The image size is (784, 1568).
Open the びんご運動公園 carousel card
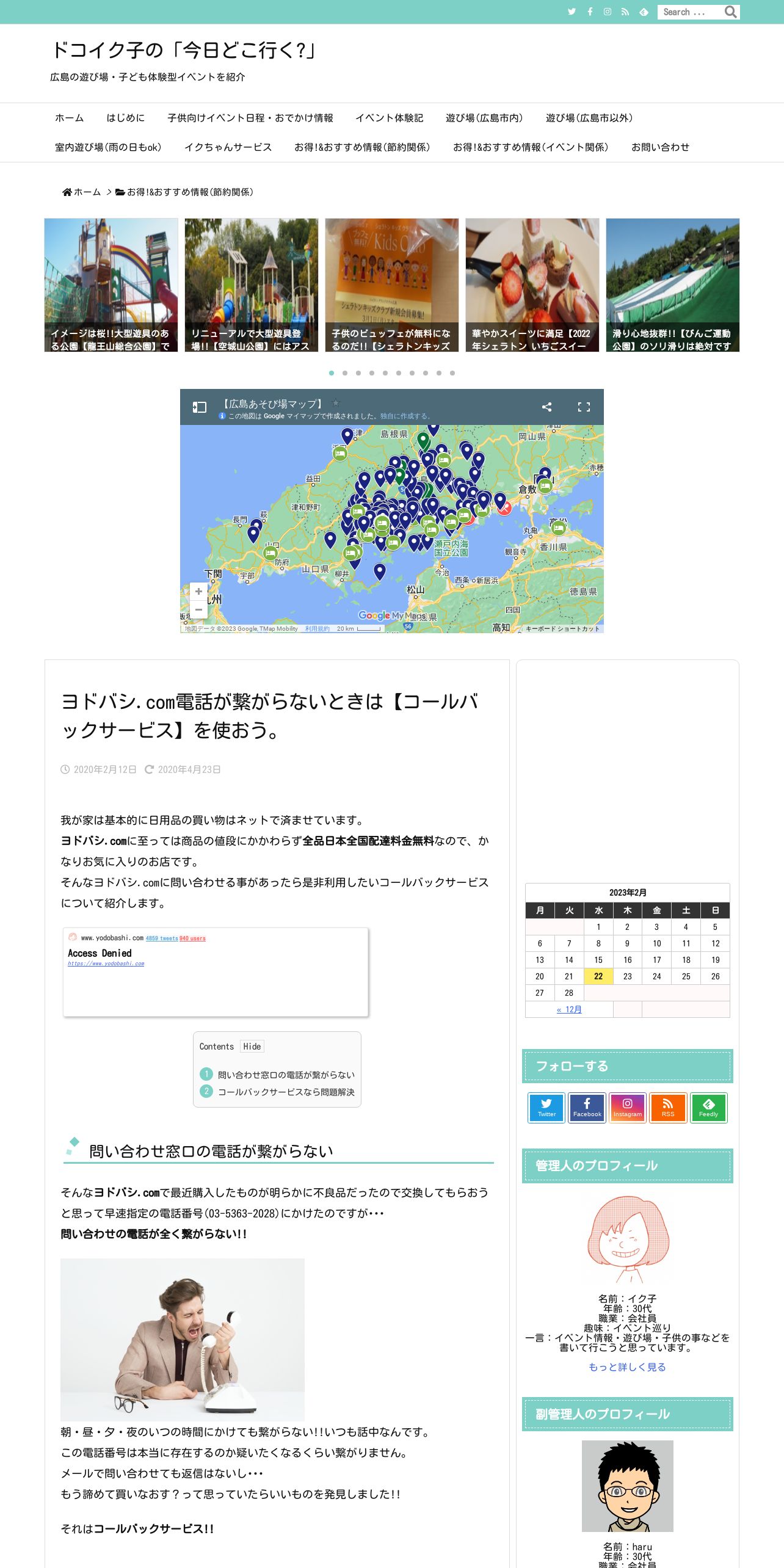click(673, 285)
